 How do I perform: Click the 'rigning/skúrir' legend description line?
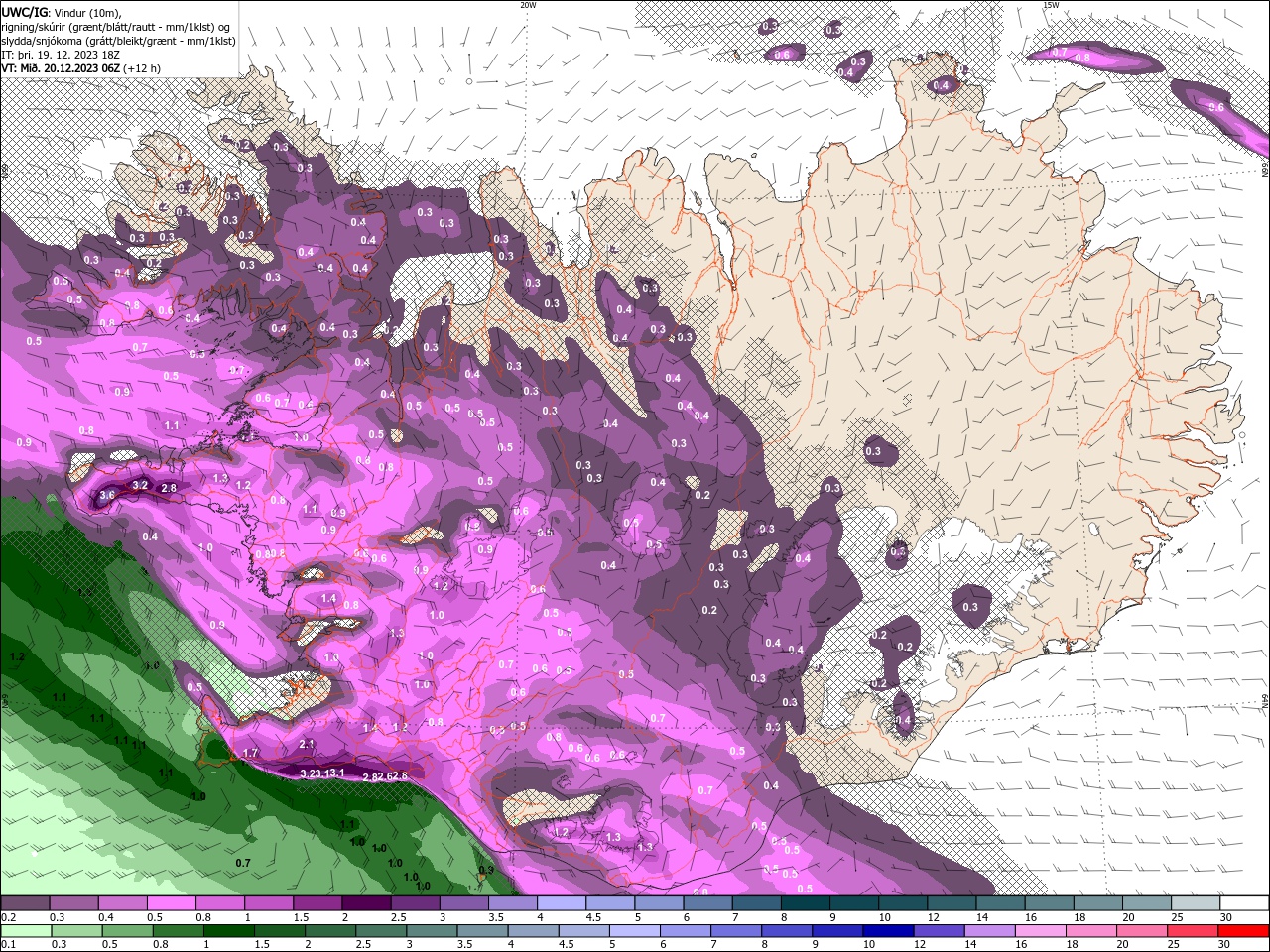coord(116,26)
